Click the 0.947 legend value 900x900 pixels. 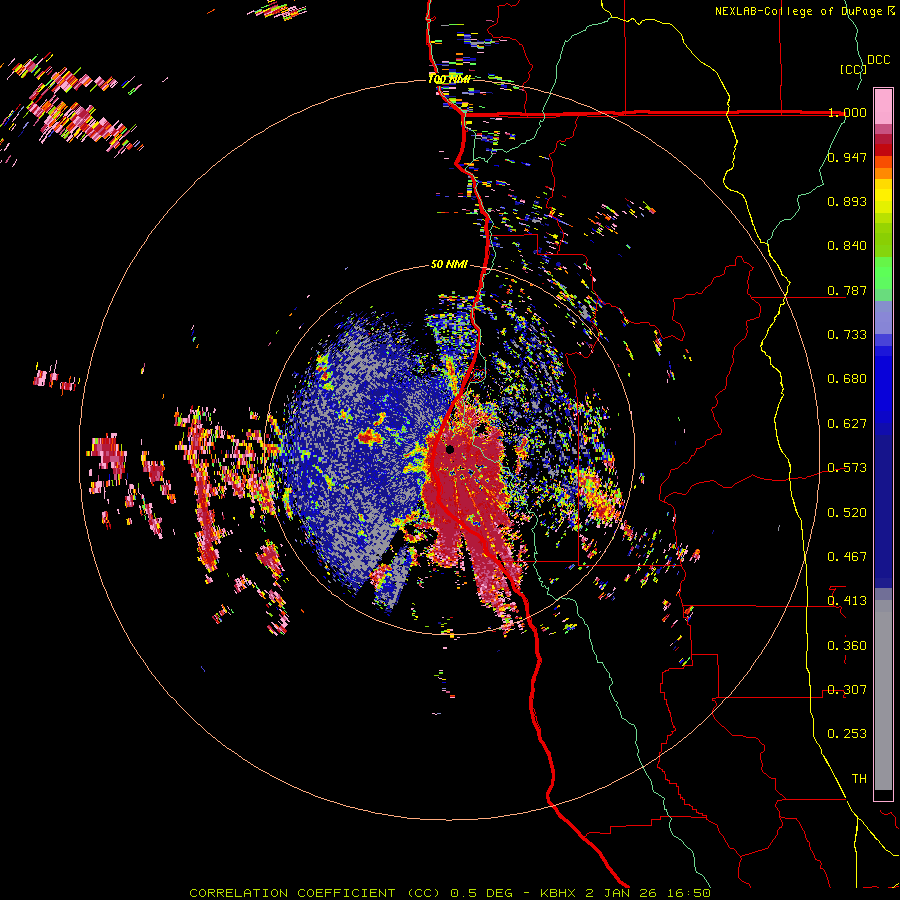pyautogui.click(x=847, y=157)
